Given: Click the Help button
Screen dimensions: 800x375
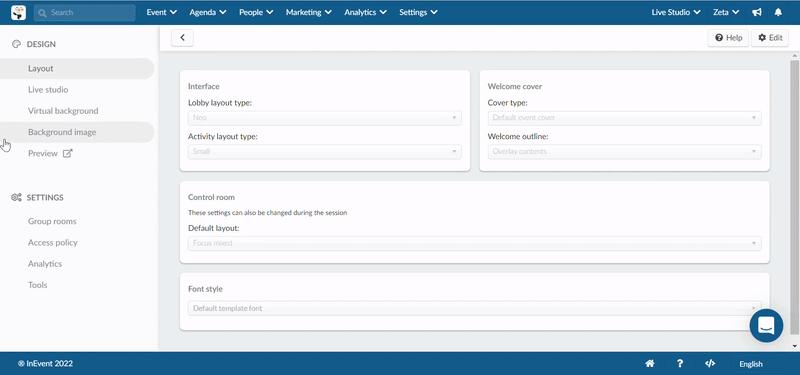Looking at the screenshot, I should click(728, 38).
